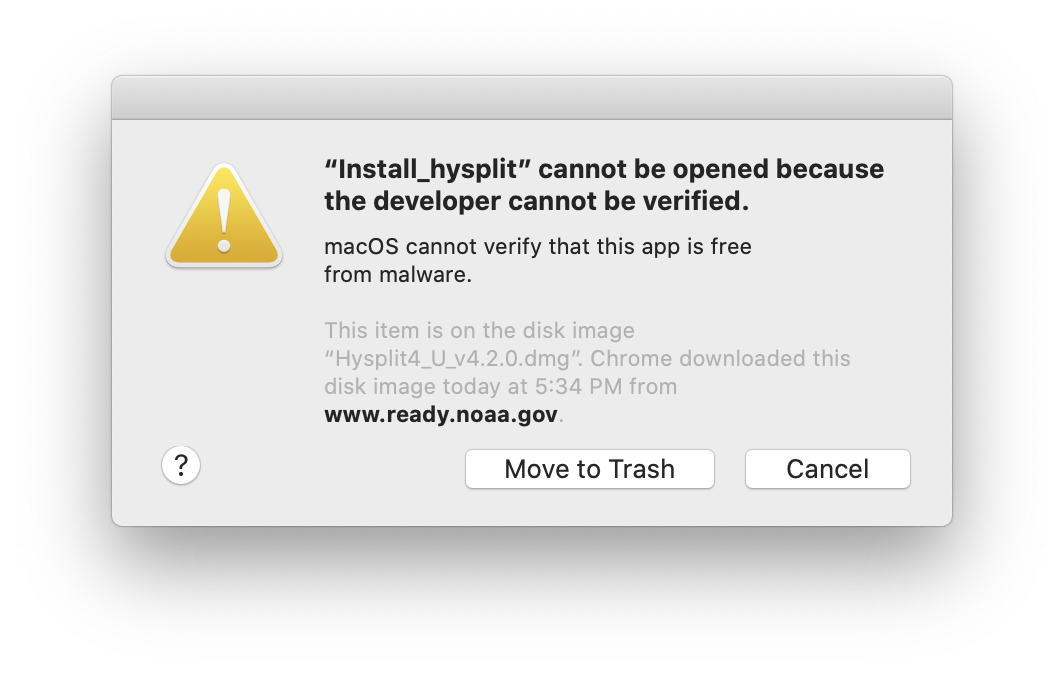This screenshot has width=1064, height=674.
Task: Choose Move to Trash
Action: coord(590,469)
